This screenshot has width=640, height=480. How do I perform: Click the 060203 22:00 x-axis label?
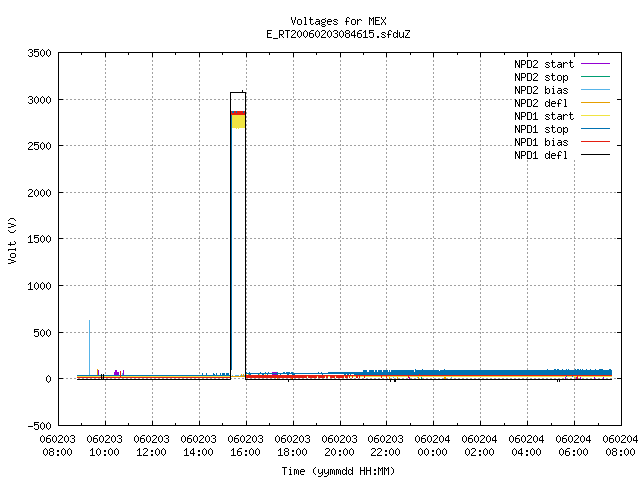[x=385, y=446]
